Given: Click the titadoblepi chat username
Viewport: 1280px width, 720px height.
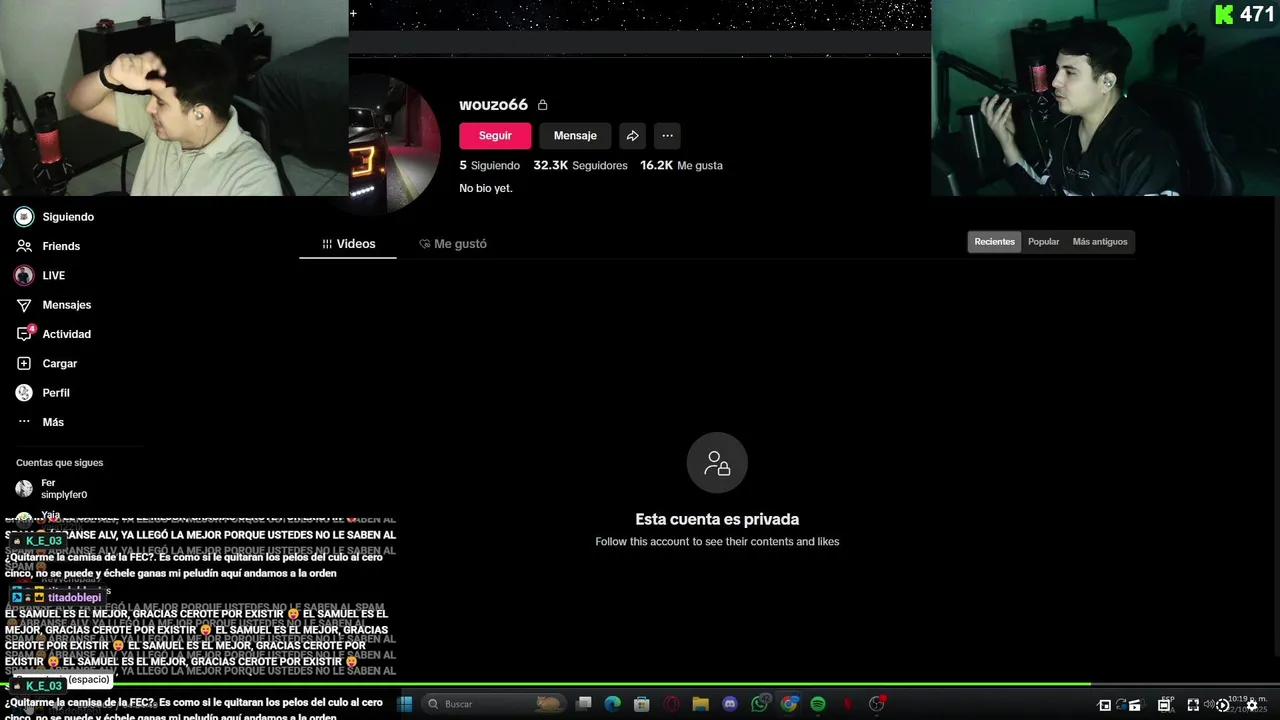Looking at the screenshot, I should (74, 598).
